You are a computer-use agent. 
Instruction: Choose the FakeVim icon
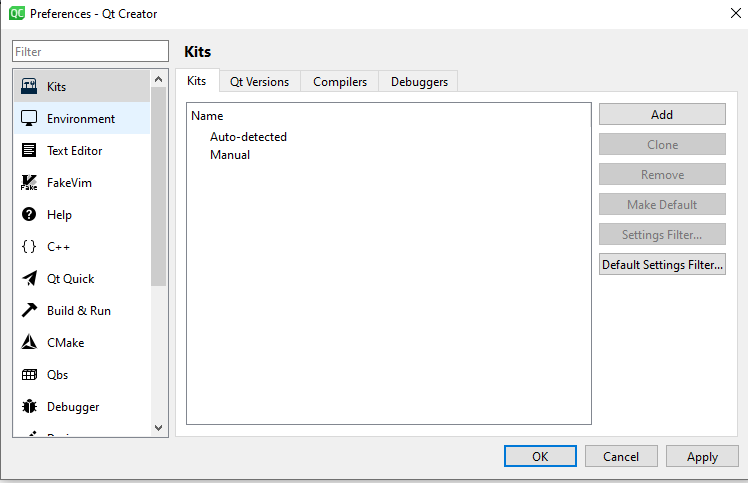point(29,182)
